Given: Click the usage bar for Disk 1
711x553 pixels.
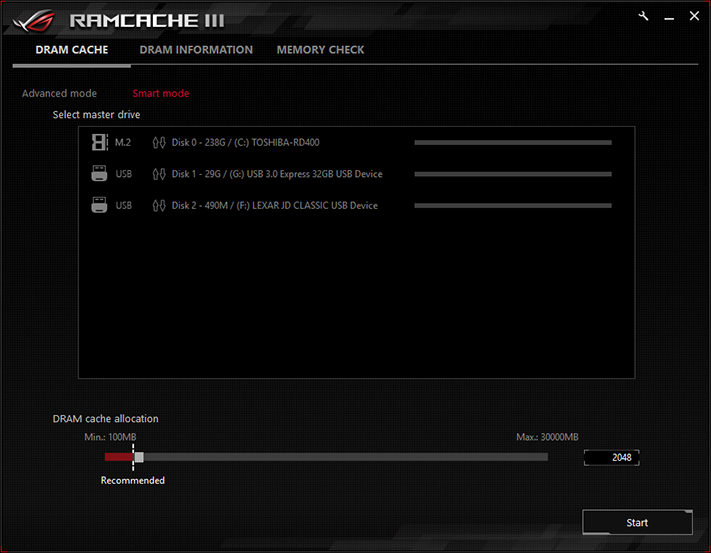Looking at the screenshot, I should tap(513, 174).
